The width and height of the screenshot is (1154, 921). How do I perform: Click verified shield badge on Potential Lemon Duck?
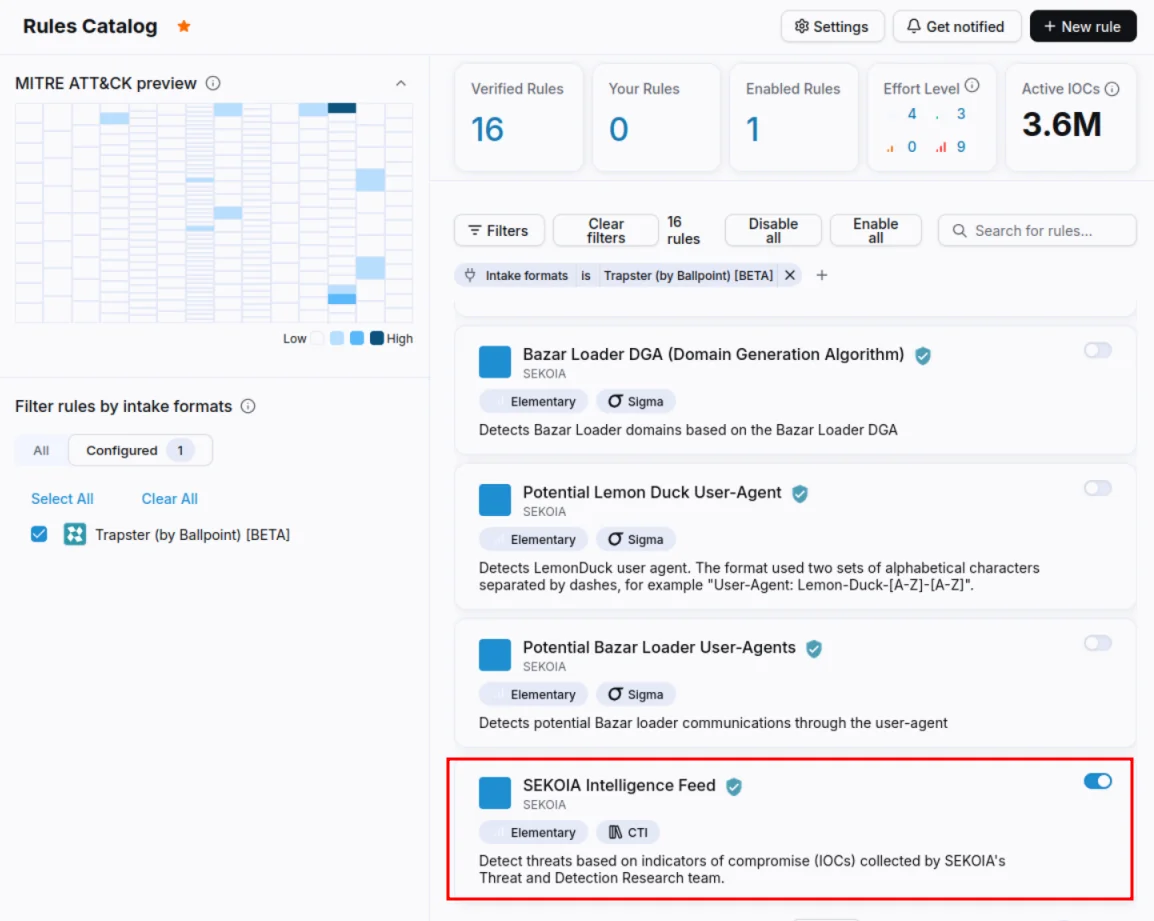799,493
